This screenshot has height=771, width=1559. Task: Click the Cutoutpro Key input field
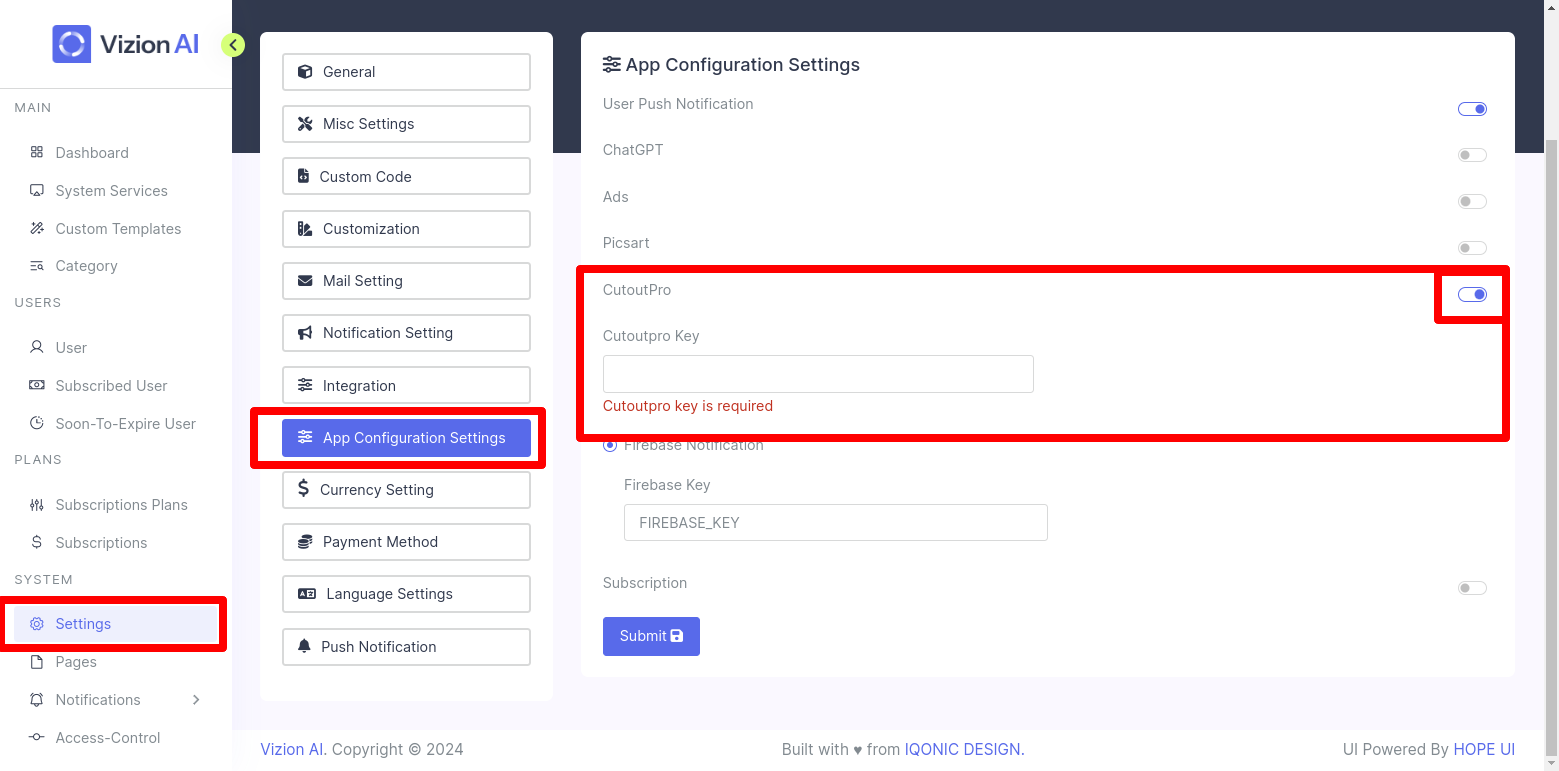(x=818, y=374)
